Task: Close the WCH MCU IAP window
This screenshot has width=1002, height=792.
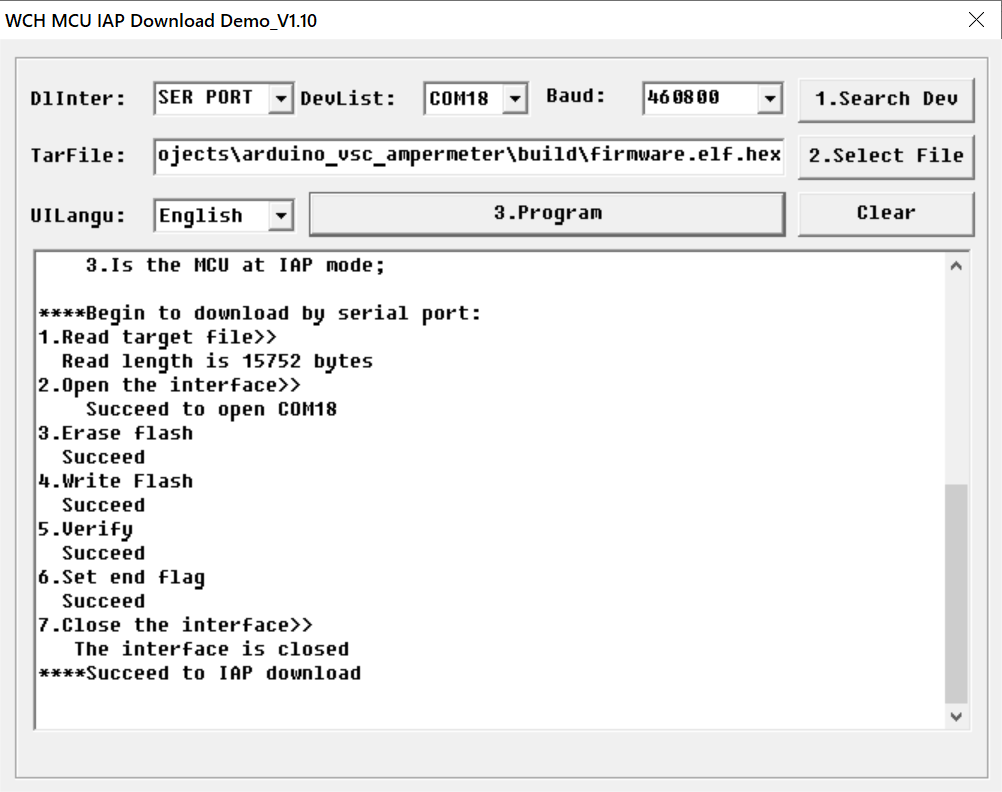Action: pos(976,20)
